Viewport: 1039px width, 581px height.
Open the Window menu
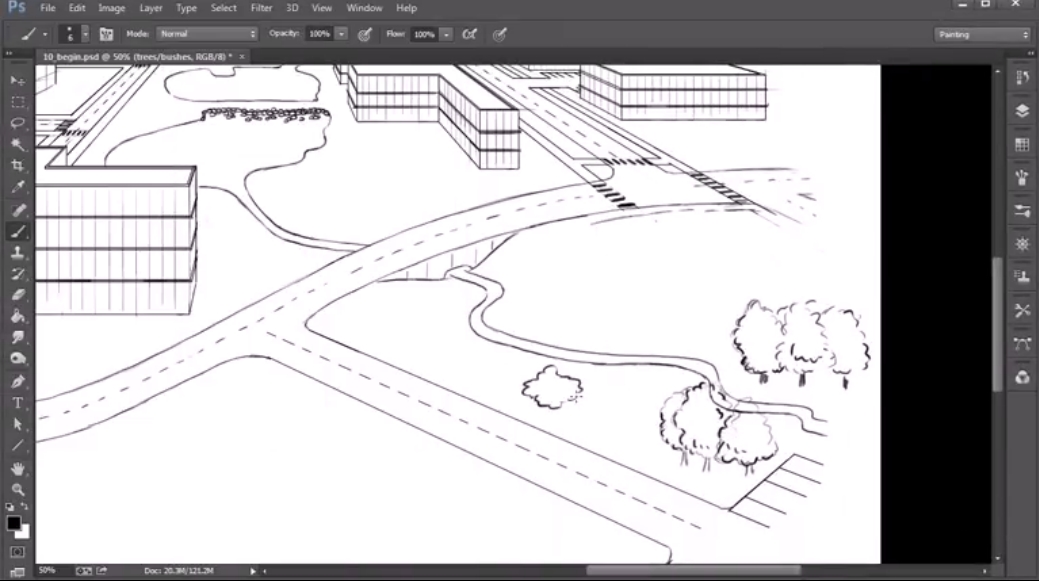pyautogui.click(x=364, y=8)
